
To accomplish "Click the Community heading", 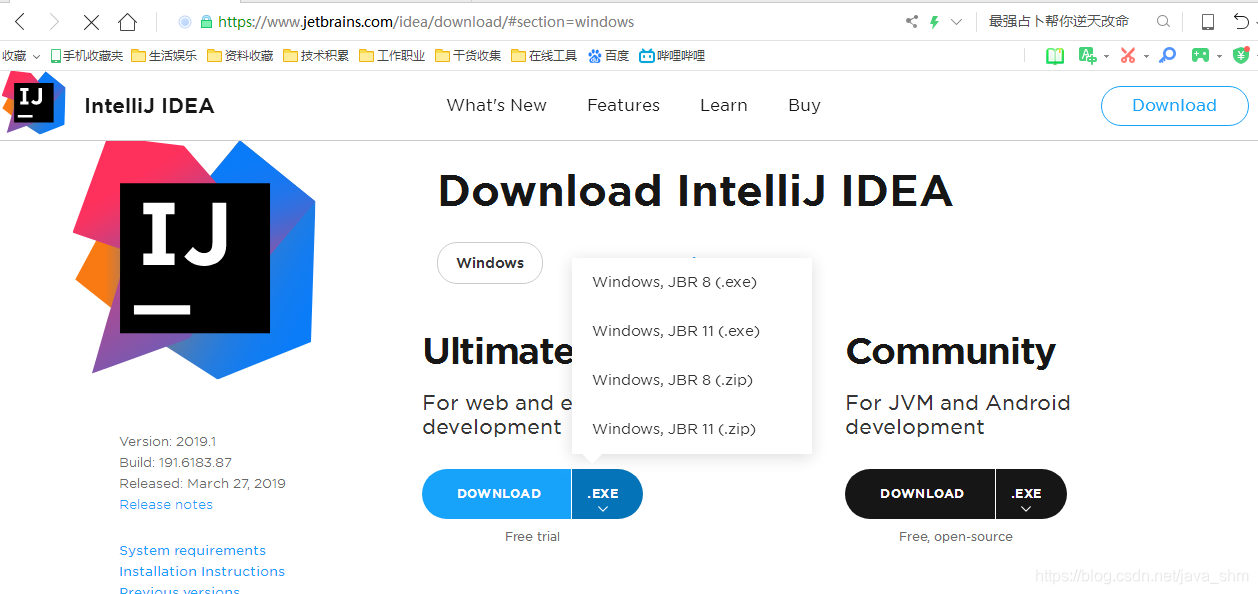I will pos(951,352).
